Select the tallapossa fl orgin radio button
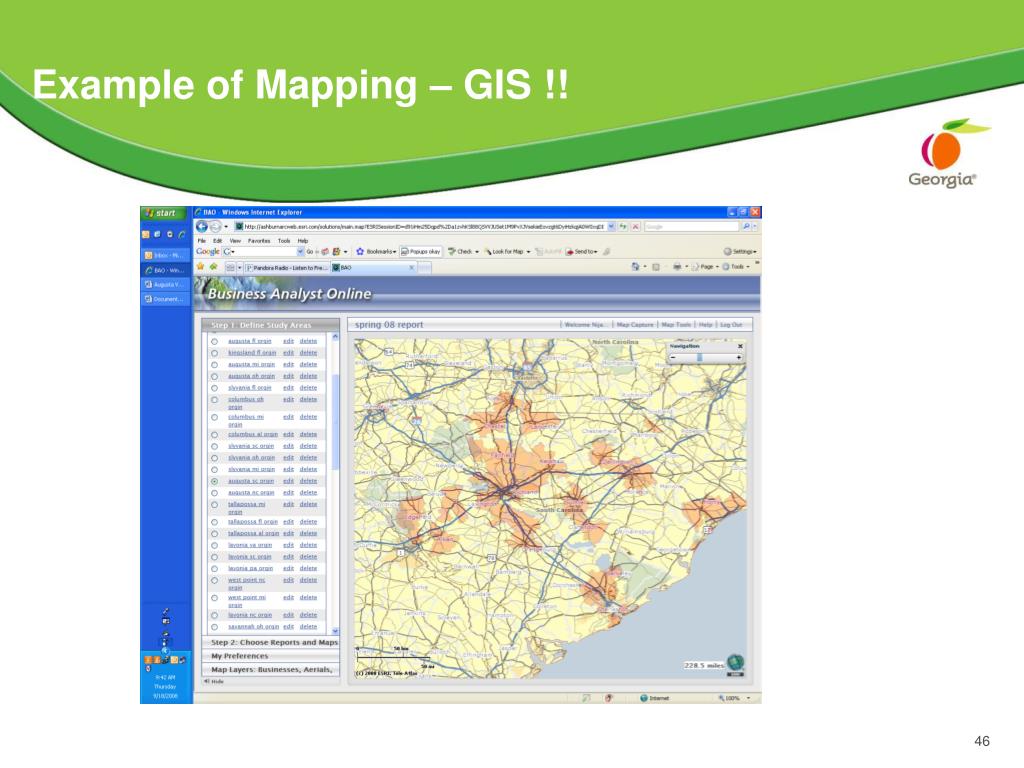The height and width of the screenshot is (768, 1024). tap(214, 522)
